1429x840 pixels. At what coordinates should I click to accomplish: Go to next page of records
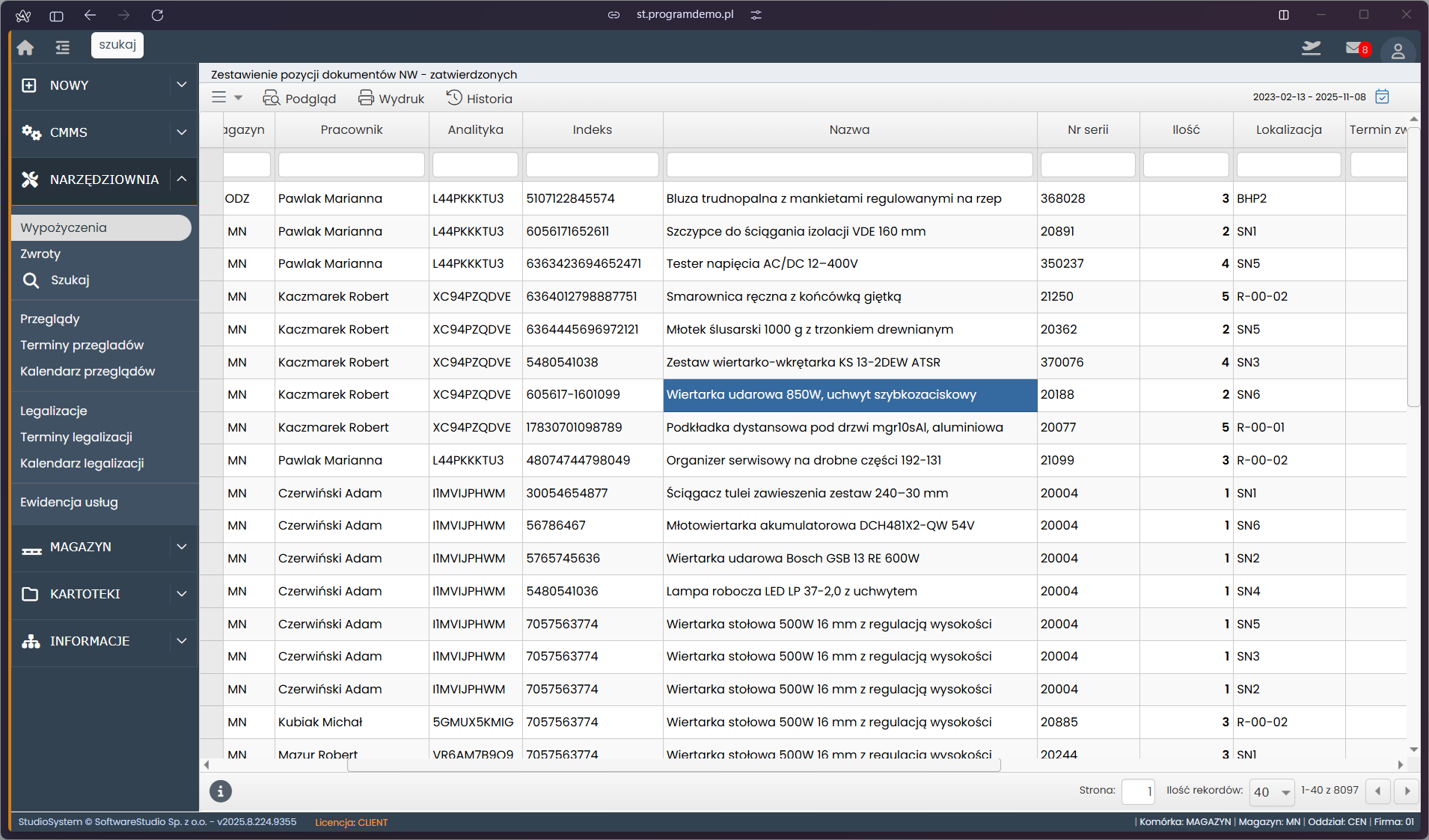tap(1407, 791)
